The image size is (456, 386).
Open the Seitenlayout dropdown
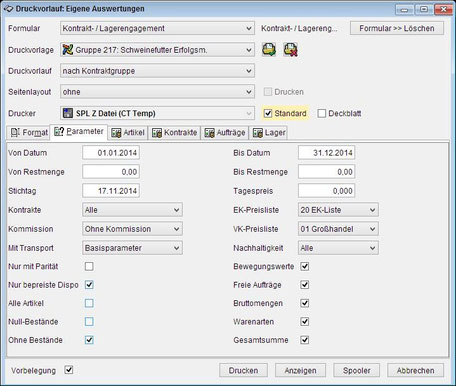click(x=157, y=92)
